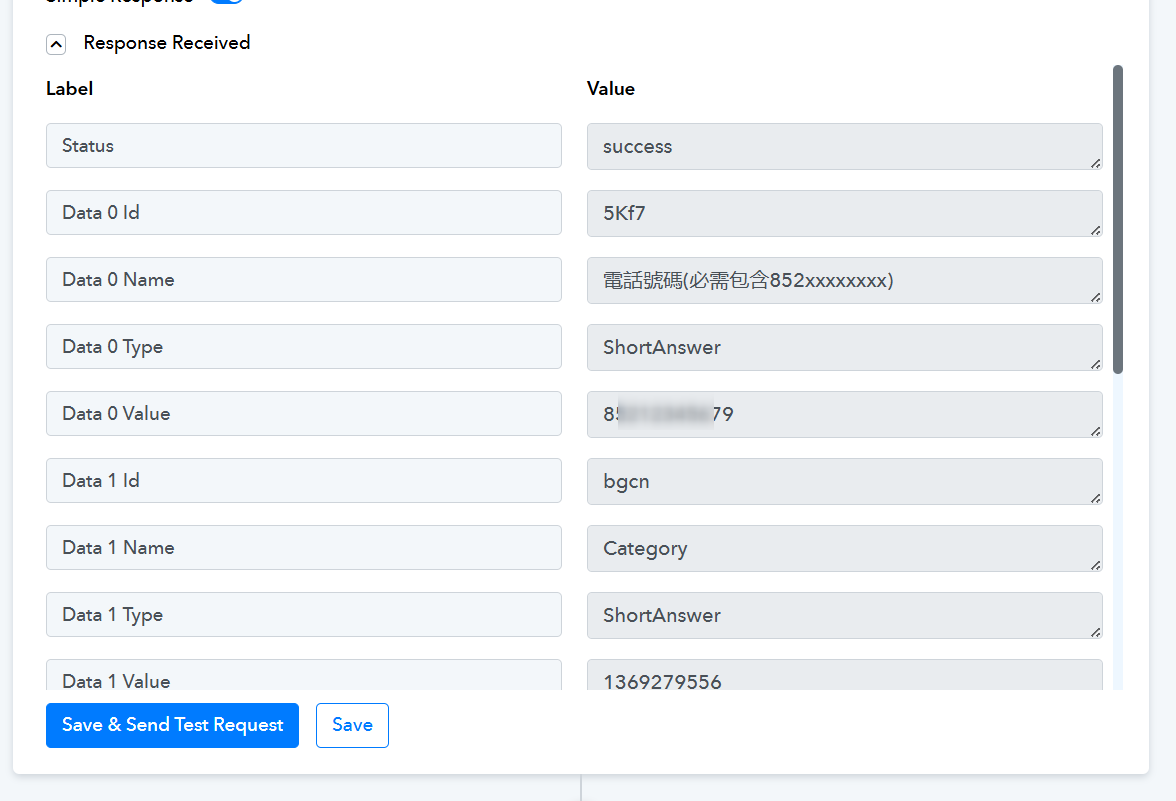Toggle the Simple Response switch
Screen dimensions: 1176x801
[227, 2]
